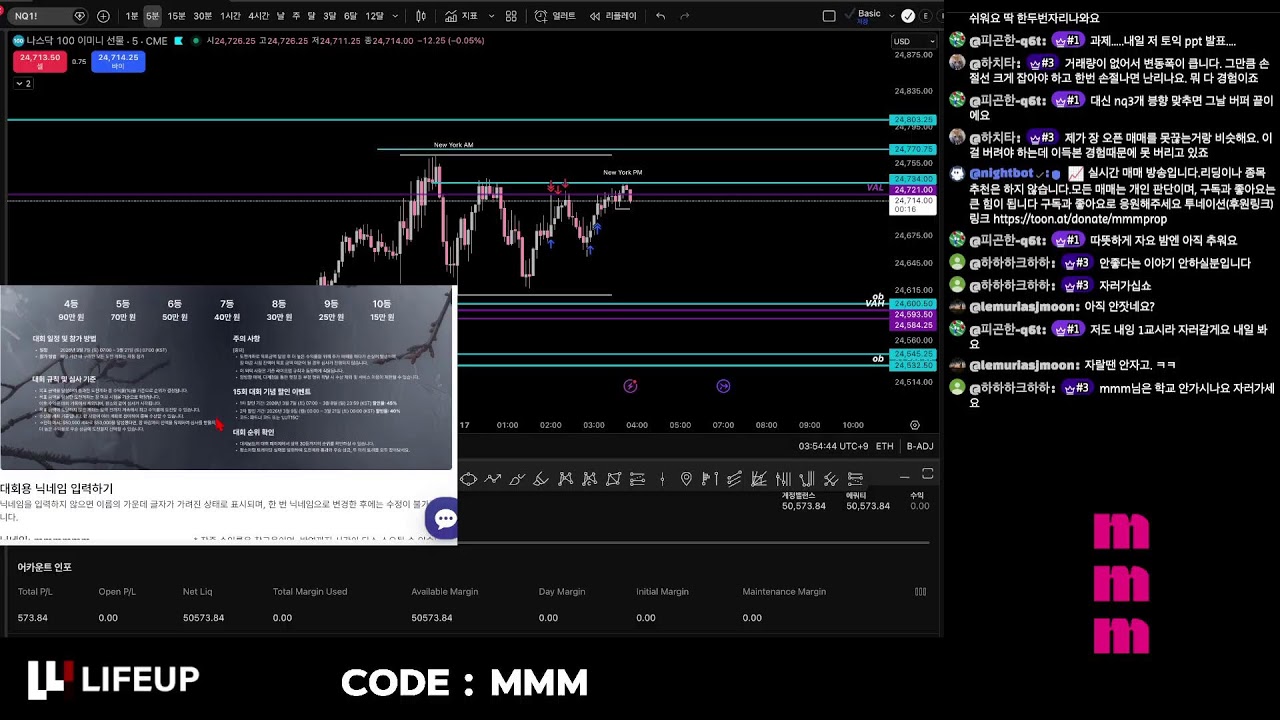Select the flag mark drawing tool

click(x=710, y=479)
